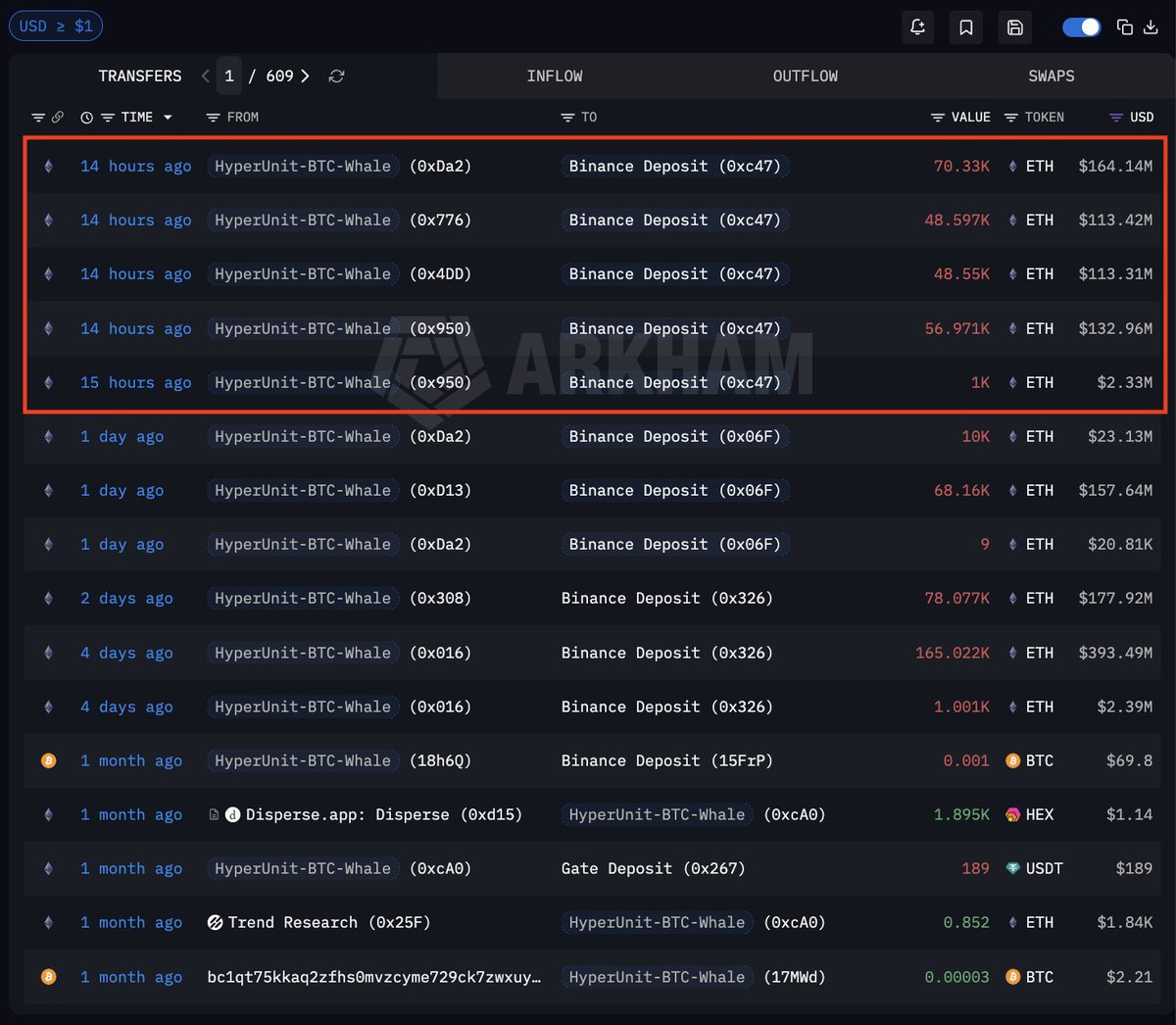Open the 15 hours ago transaction link
The width and height of the screenshot is (1176, 1025).
pos(135,382)
